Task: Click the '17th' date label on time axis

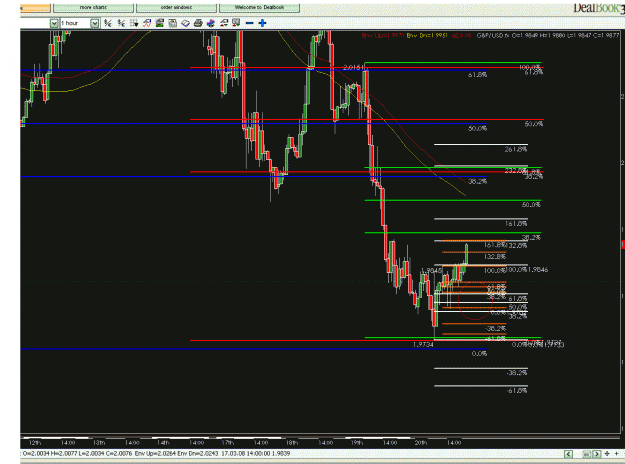Action: (x=227, y=442)
